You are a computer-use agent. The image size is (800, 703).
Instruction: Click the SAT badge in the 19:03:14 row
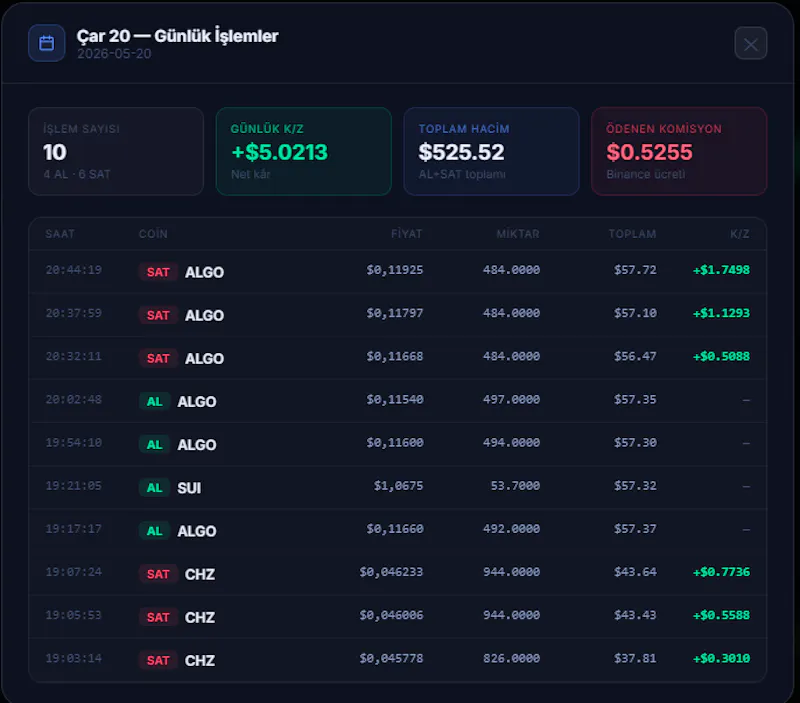pyautogui.click(x=158, y=660)
